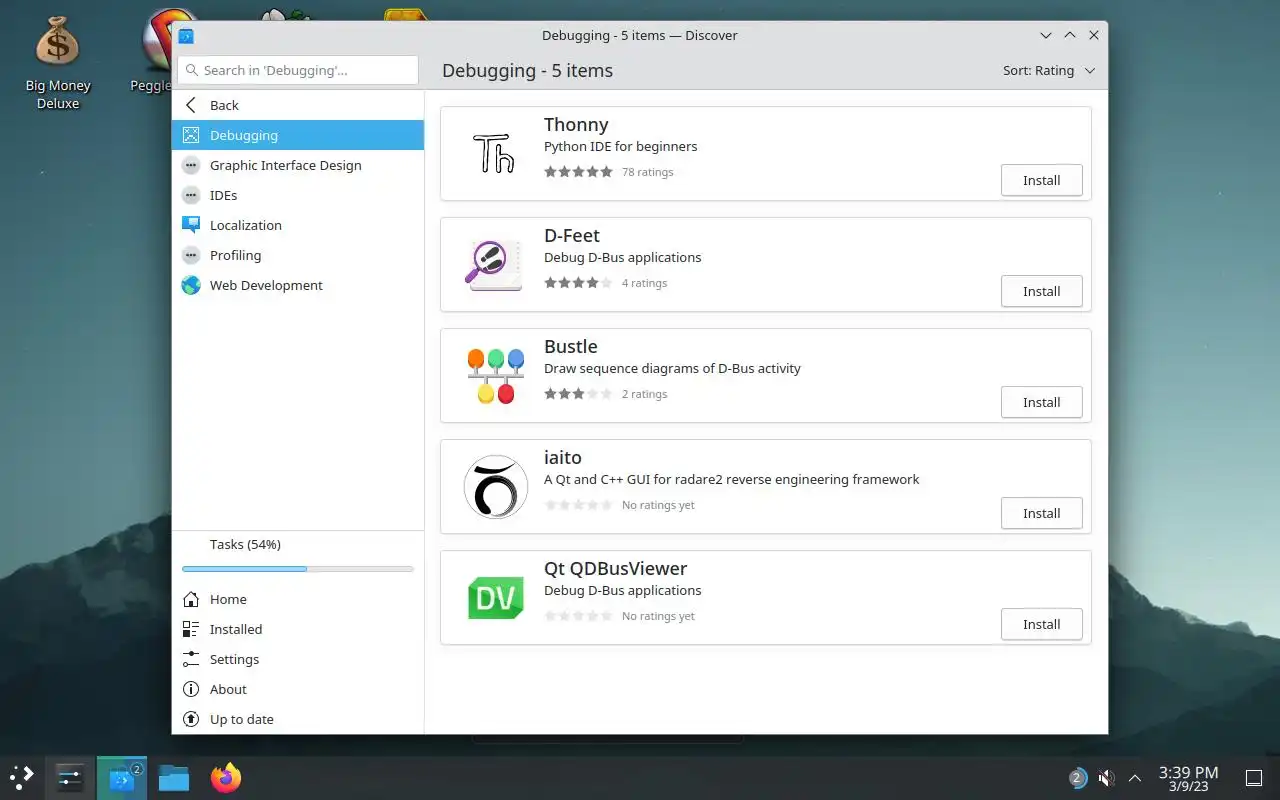Click the Bustle colored nodes icon

coord(495,376)
